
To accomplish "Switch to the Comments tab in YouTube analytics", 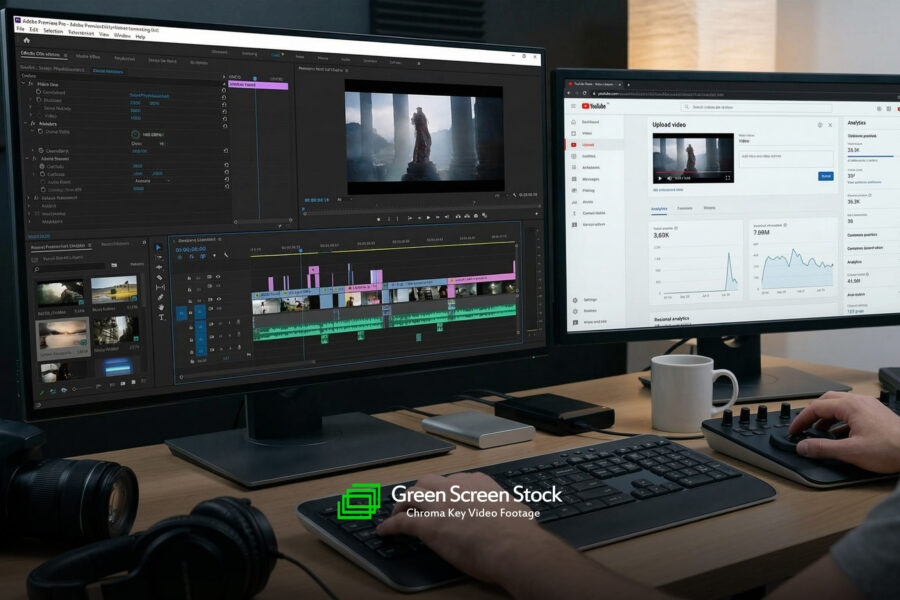I will pos(683,208).
